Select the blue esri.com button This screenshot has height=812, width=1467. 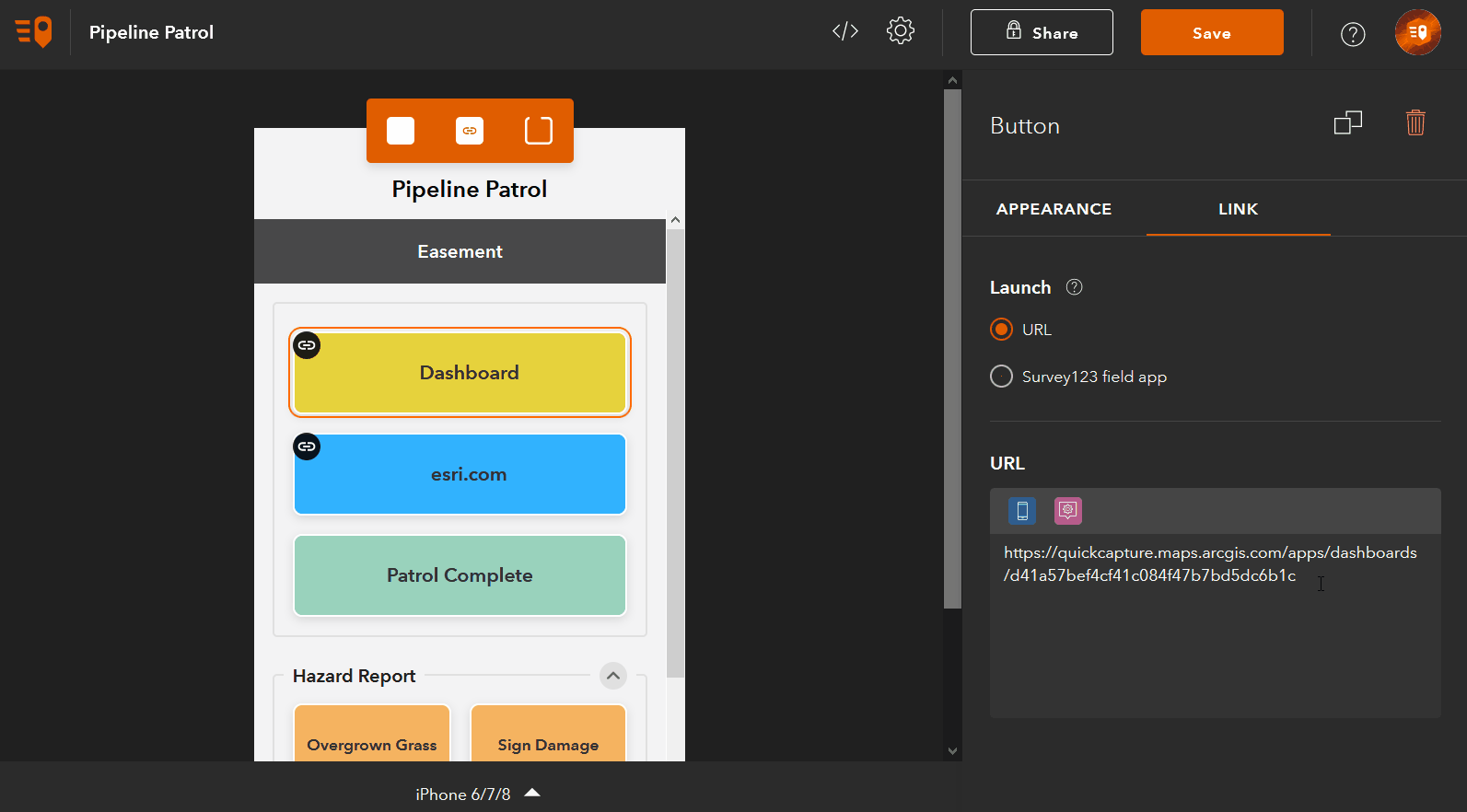[460, 474]
